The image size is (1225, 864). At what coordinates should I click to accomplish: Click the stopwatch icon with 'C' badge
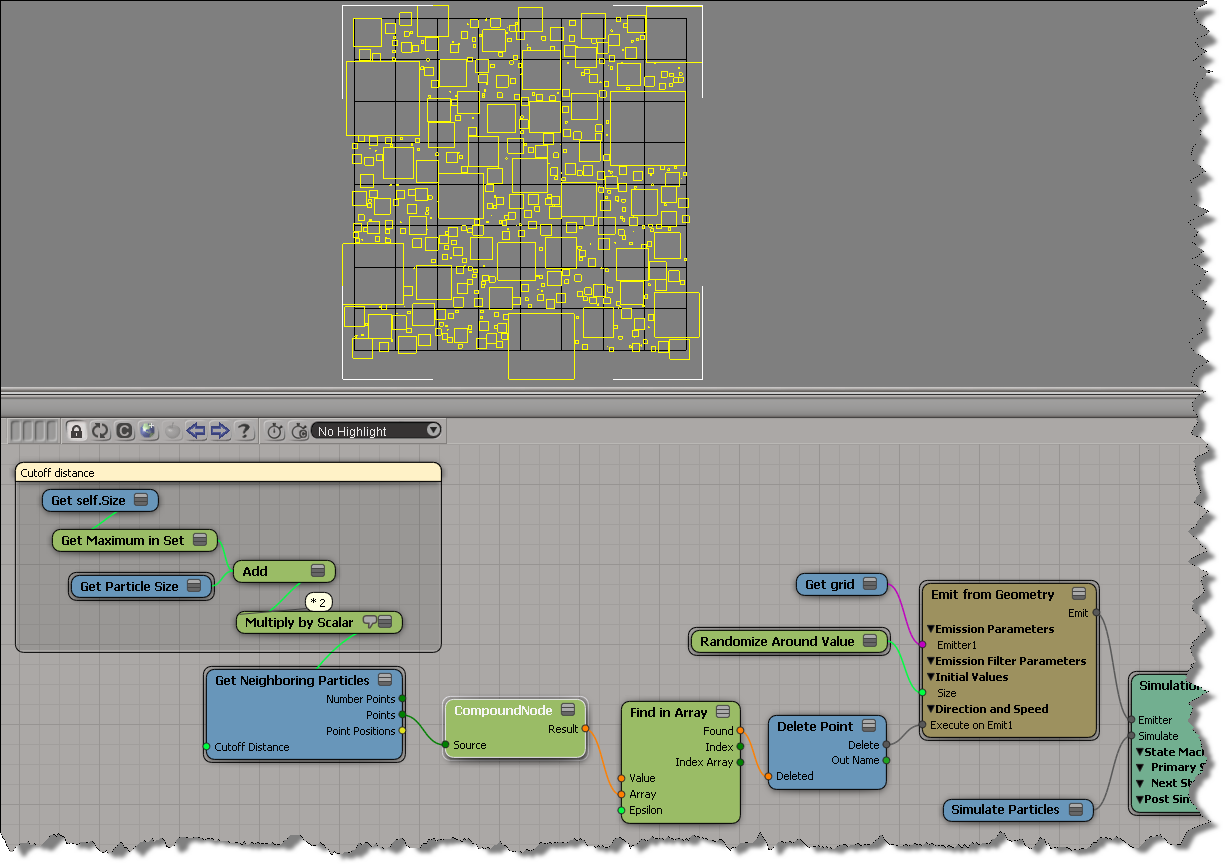click(299, 431)
